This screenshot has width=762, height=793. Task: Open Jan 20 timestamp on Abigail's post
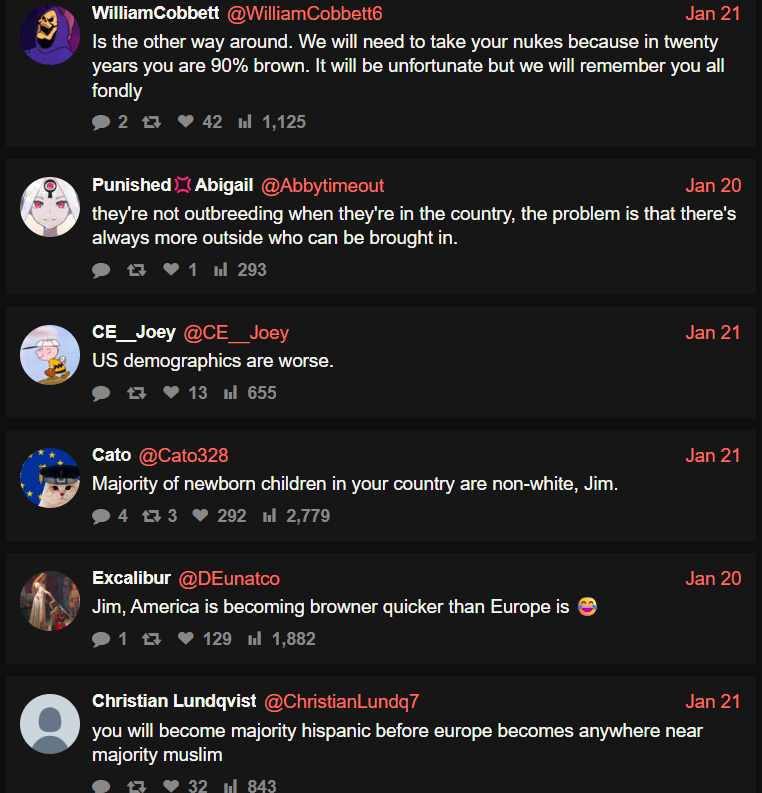point(713,186)
